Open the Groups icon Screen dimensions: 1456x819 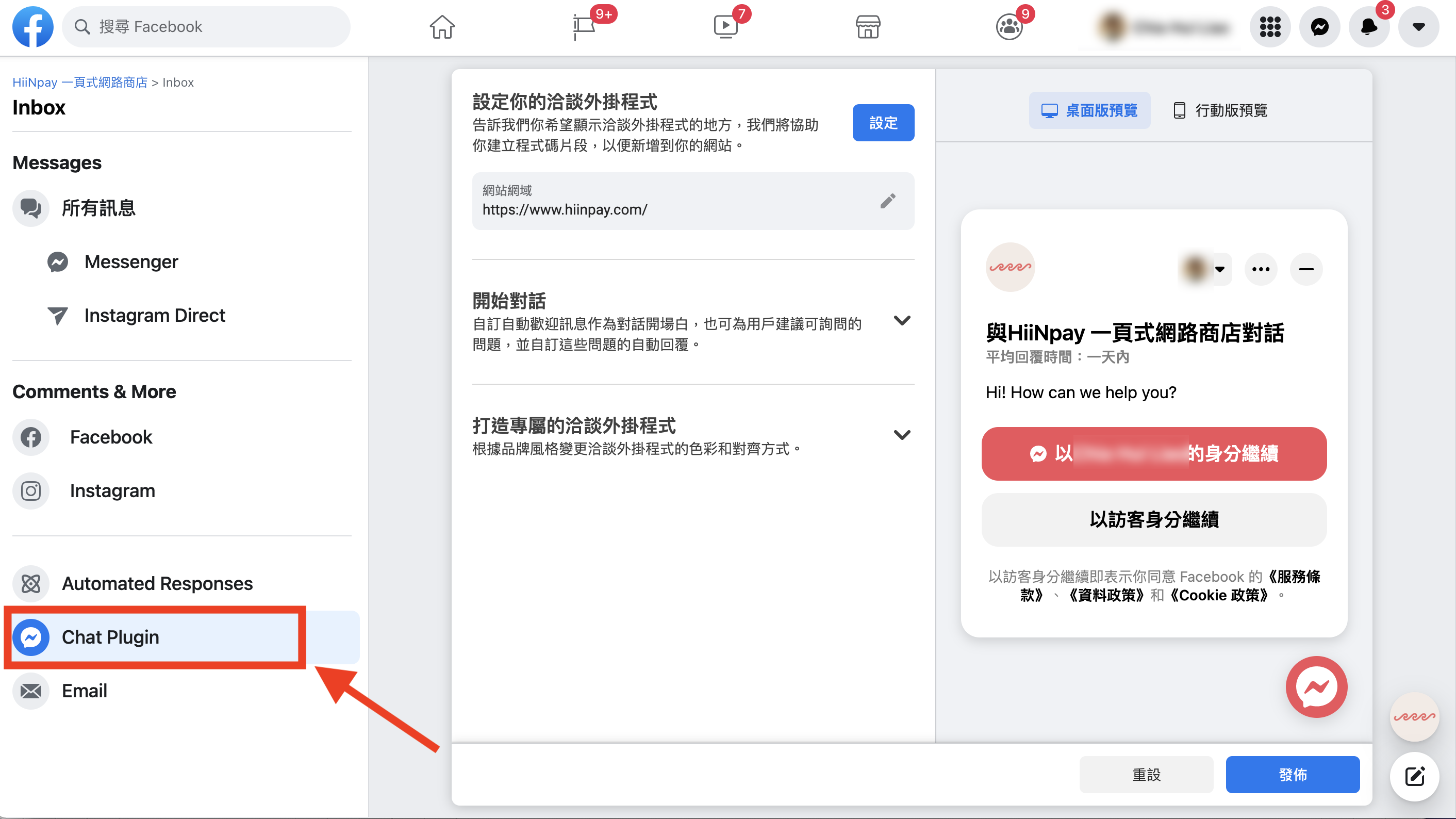point(1010,27)
